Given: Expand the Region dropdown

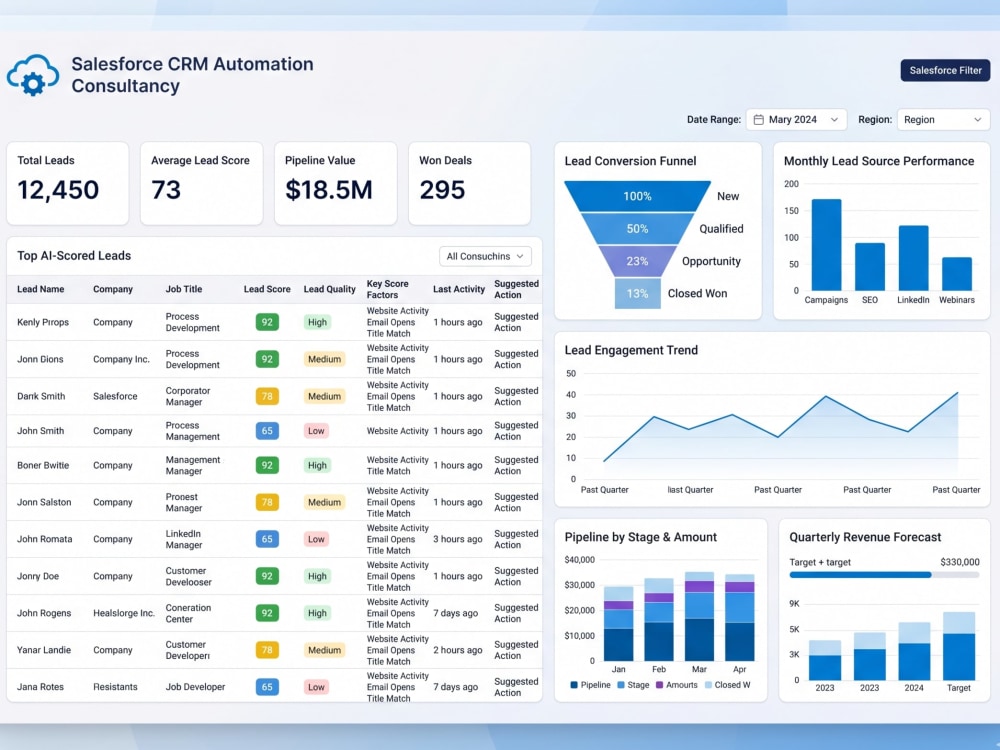Looking at the screenshot, I should pos(943,120).
